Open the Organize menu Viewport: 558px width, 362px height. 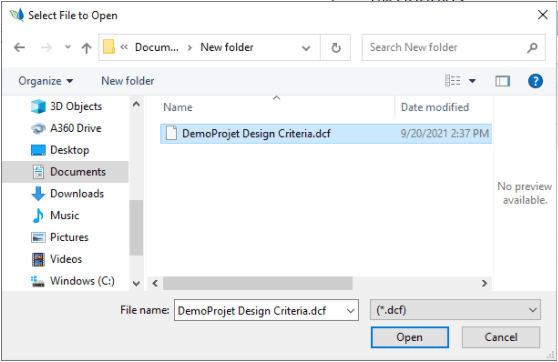tap(46, 81)
